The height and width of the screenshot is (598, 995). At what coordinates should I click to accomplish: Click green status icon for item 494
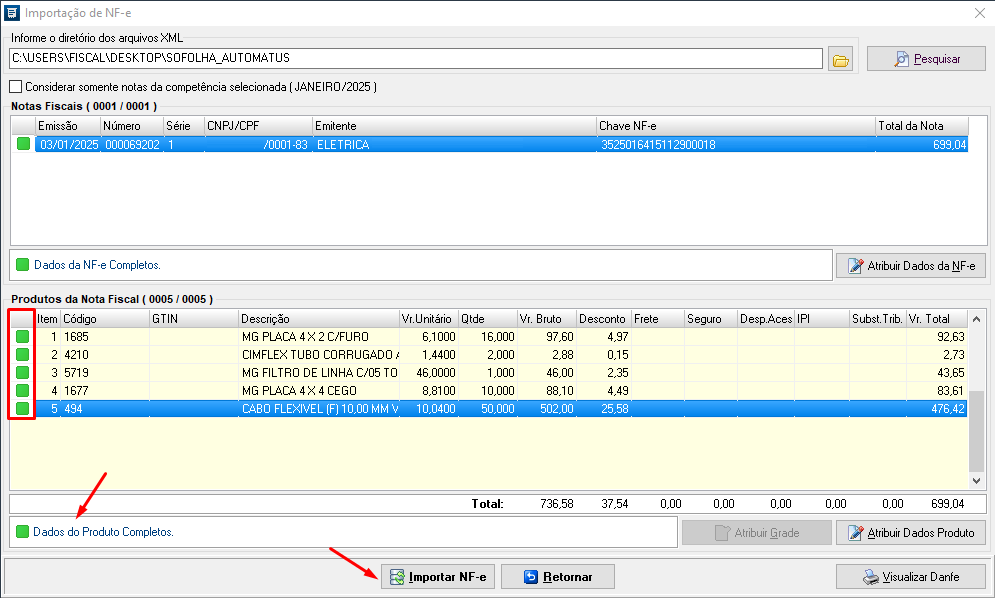(22, 408)
